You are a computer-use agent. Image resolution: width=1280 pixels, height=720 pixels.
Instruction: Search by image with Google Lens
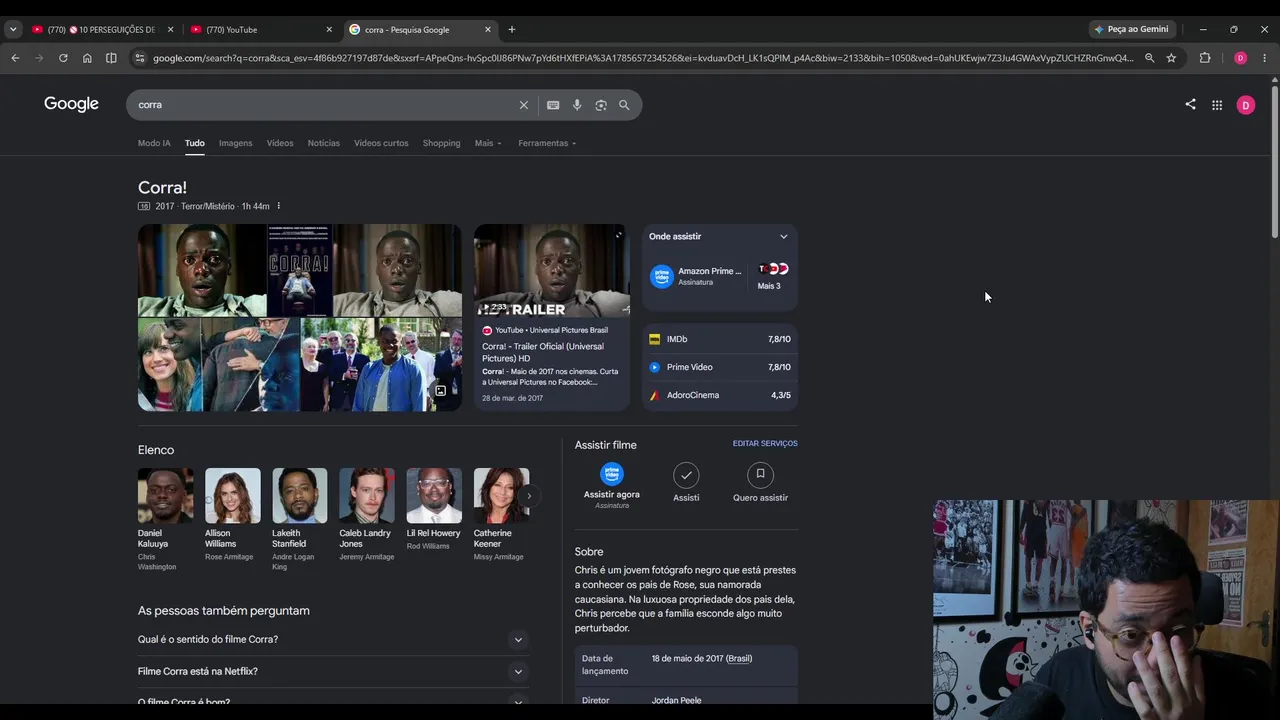click(x=601, y=105)
